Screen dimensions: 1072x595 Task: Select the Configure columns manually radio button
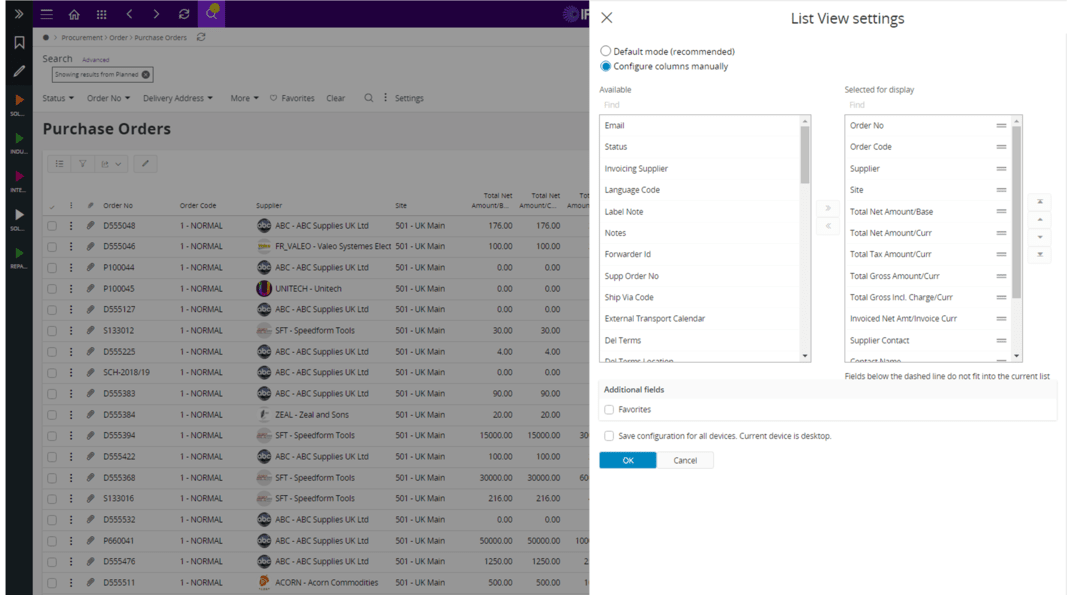[604, 67]
